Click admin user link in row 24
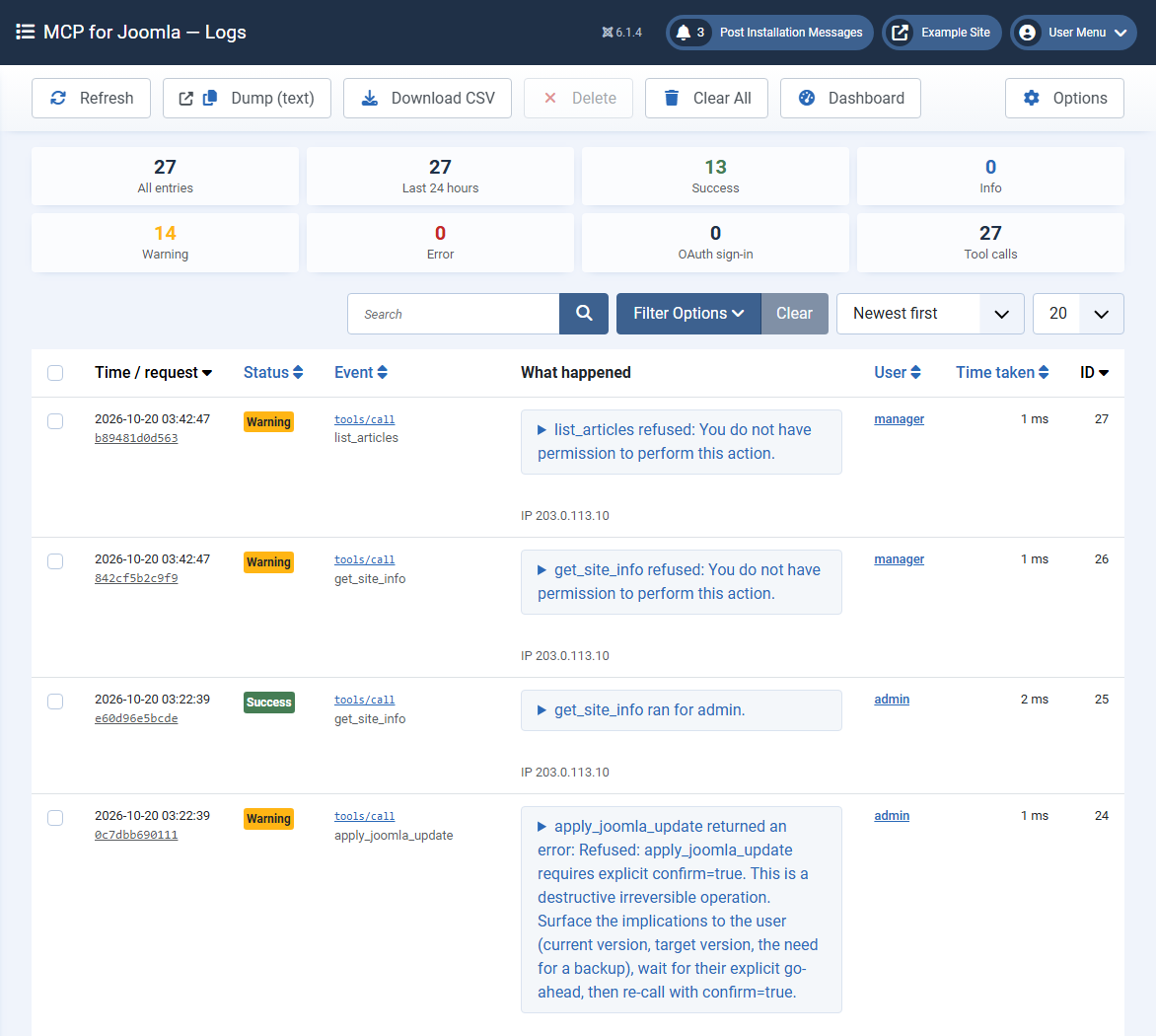Viewport: 1156px width, 1036px height. pos(892,816)
